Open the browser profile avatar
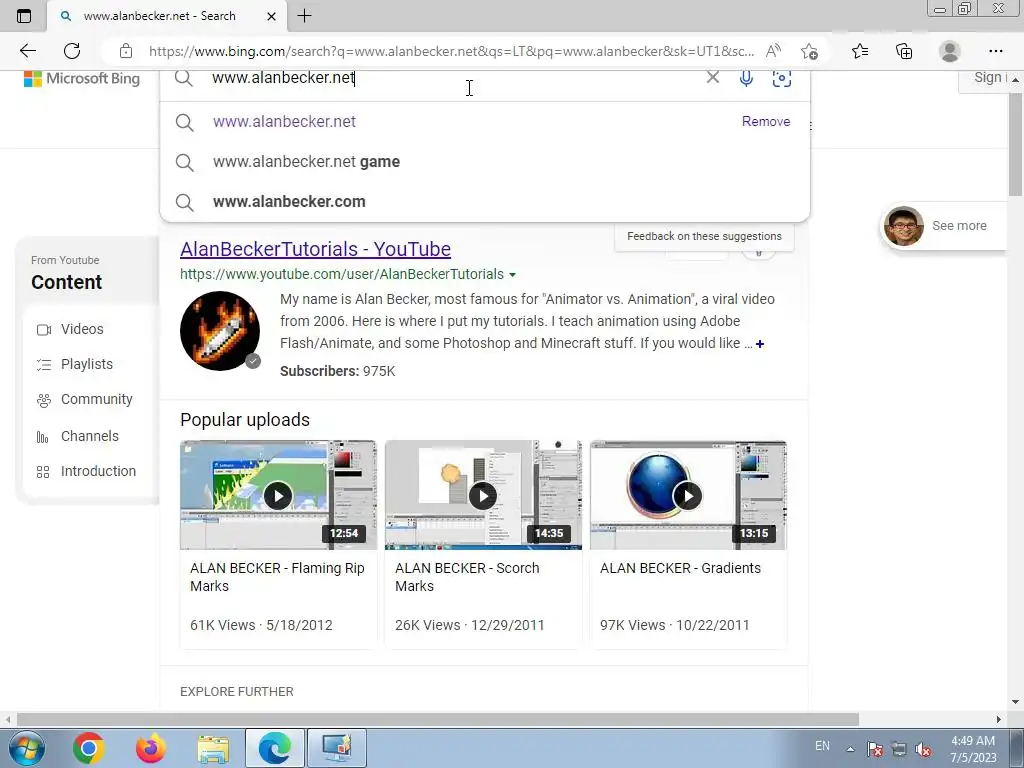This screenshot has height=768, width=1024. (x=949, y=51)
